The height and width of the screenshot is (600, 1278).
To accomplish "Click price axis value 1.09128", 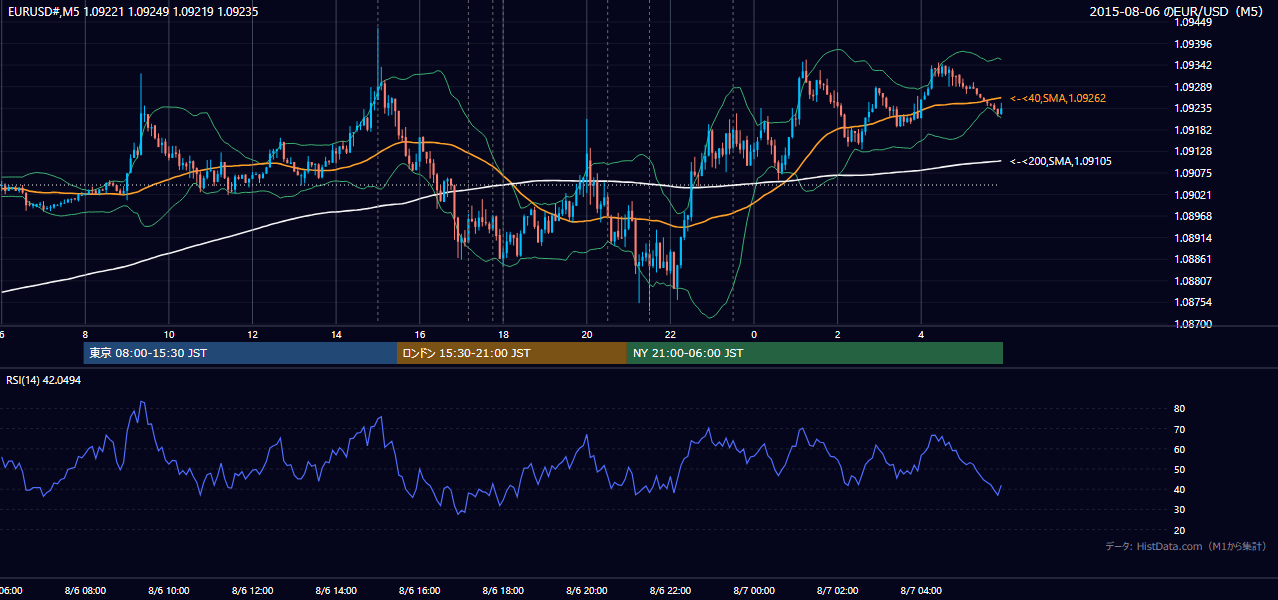I will [1193, 151].
